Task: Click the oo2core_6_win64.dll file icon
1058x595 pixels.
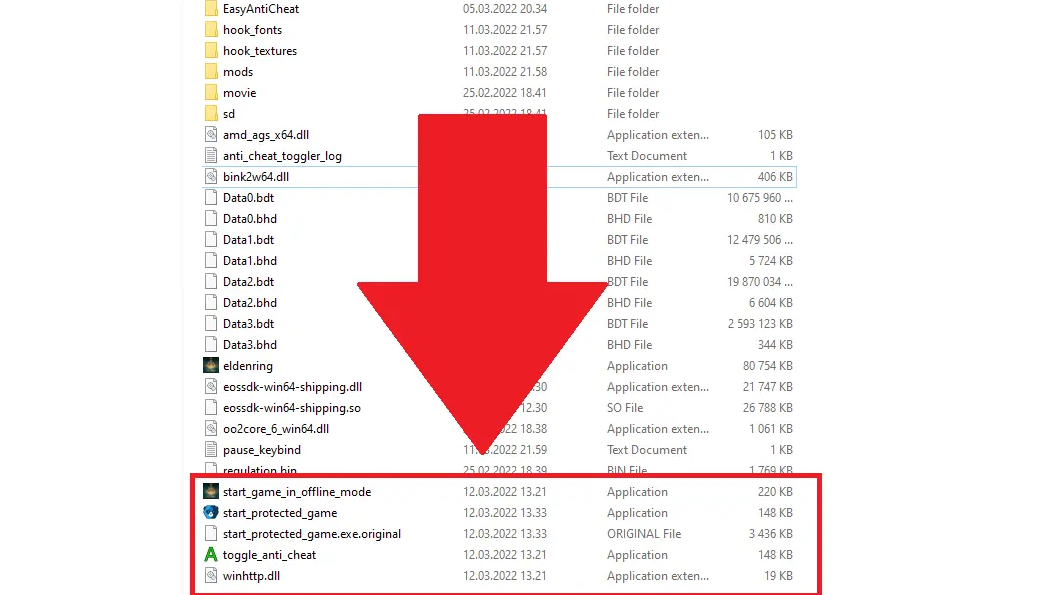Action: (211, 428)
